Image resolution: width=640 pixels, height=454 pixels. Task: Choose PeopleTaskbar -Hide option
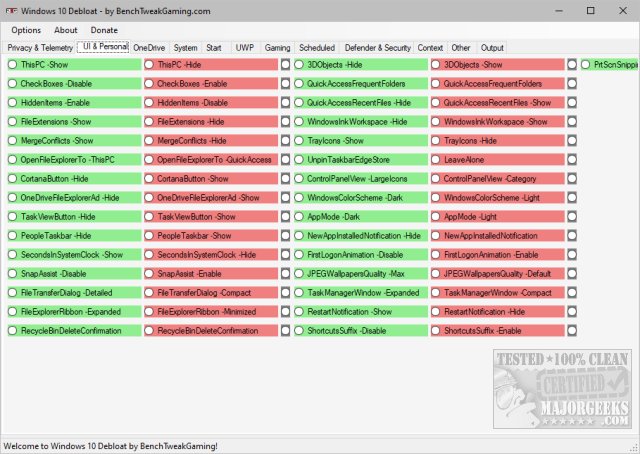(74, 236)
